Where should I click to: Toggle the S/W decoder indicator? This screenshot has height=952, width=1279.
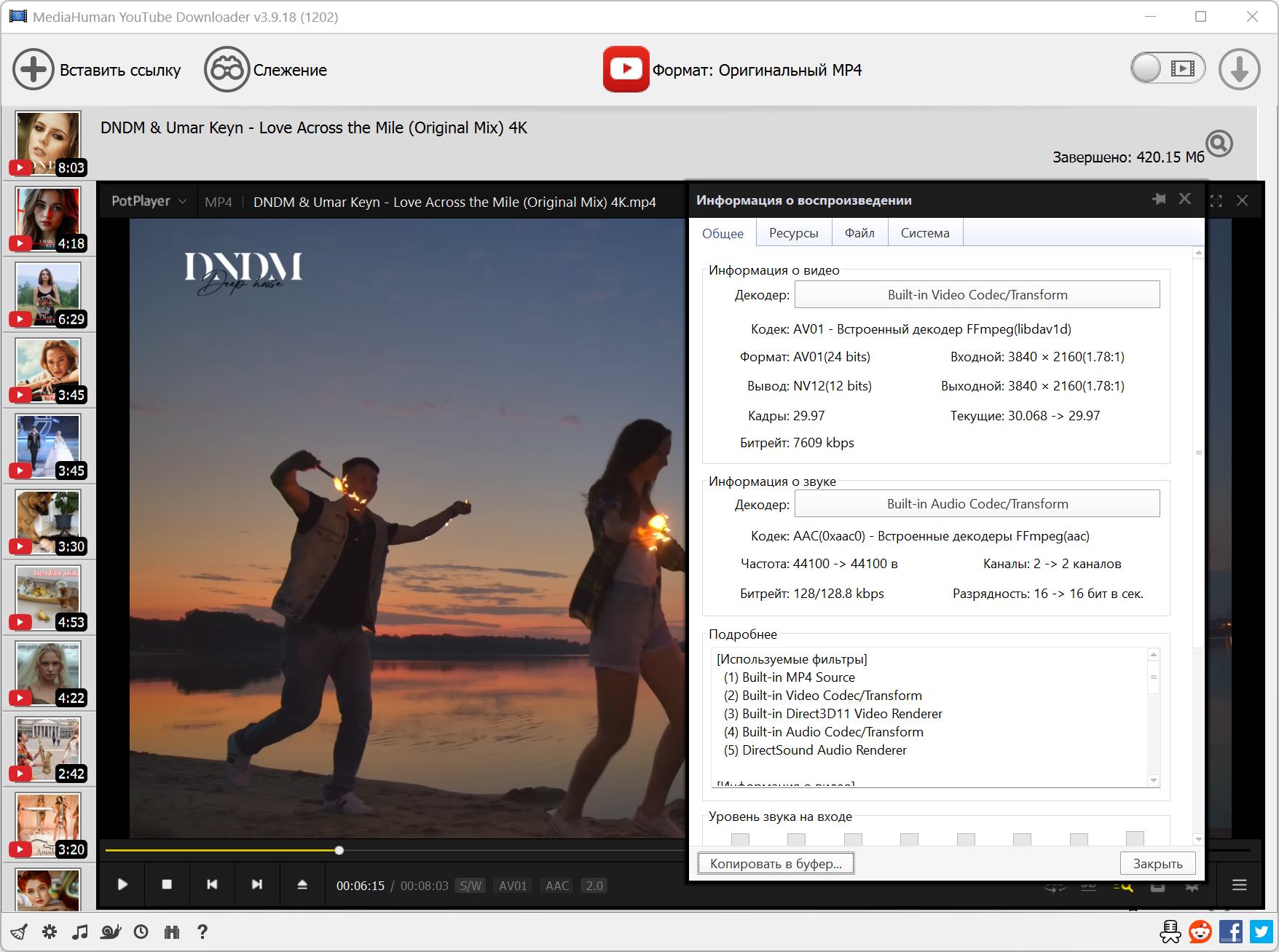[x=471, y=886]
